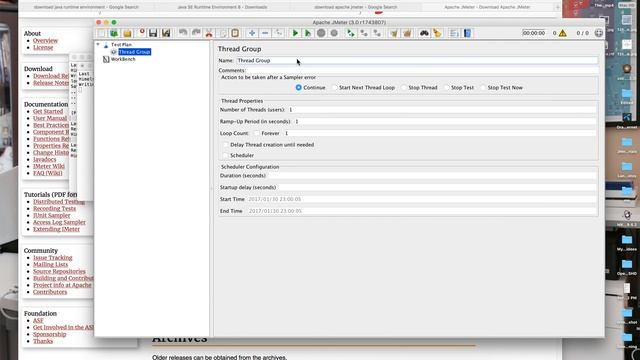Click the Ramp-Up Period field
Screen dimensions: 640x360
pos(445,122)
